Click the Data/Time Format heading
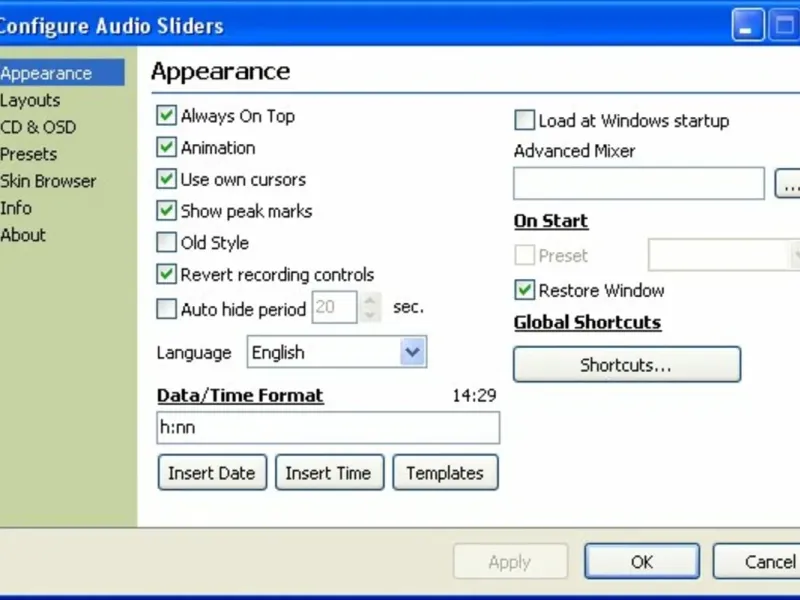The image size is (800, 600). [x=240, y=395]
